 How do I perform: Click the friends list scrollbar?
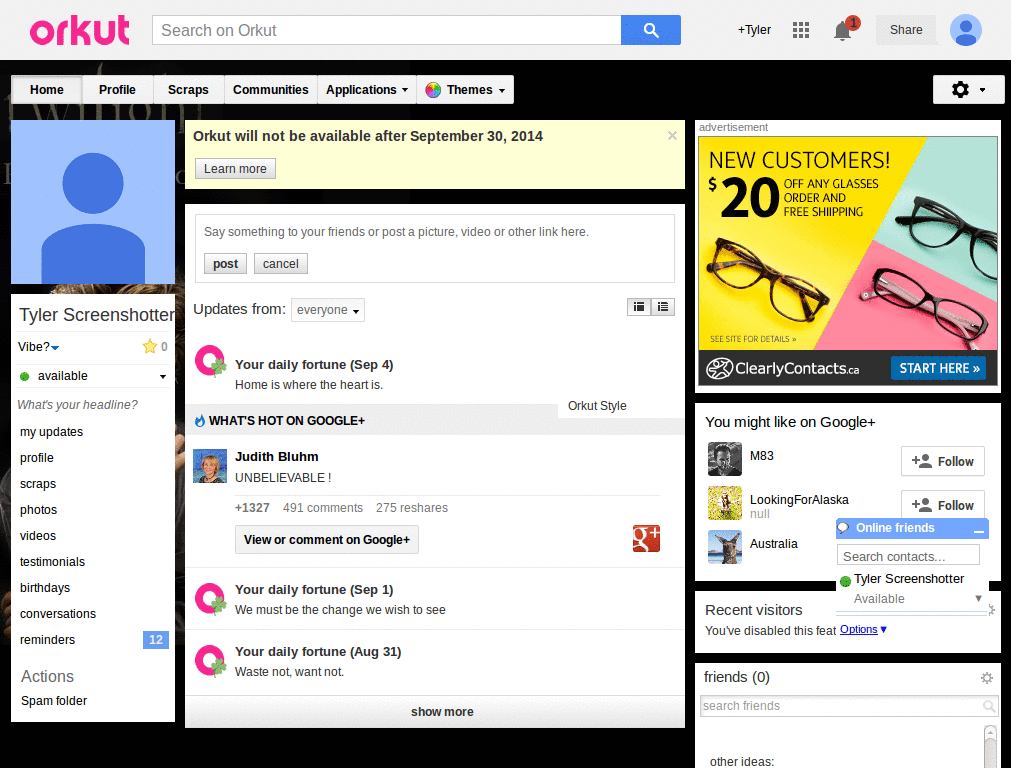pos(990,746)
